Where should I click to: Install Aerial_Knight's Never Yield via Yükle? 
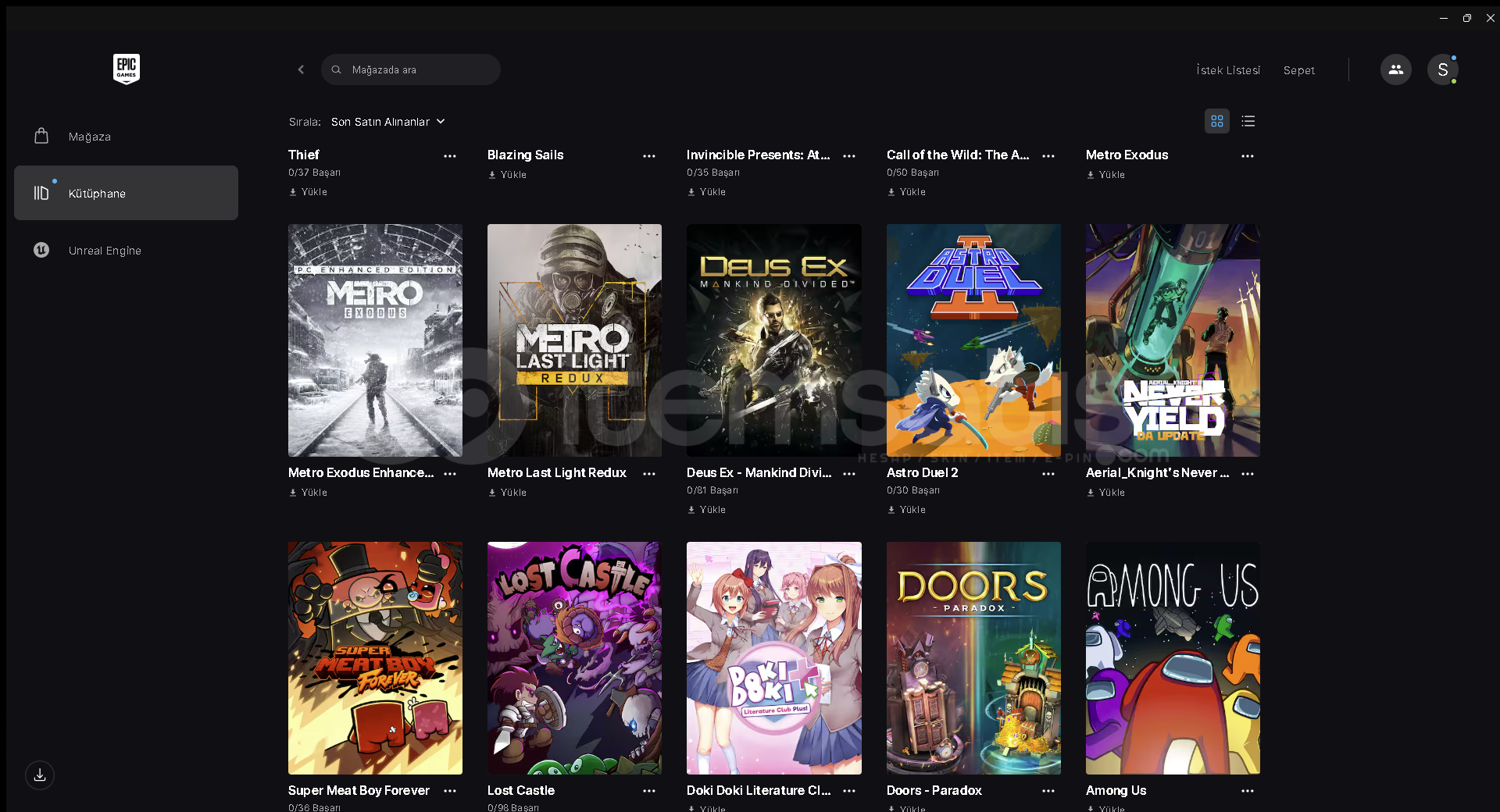point(1106,493)
